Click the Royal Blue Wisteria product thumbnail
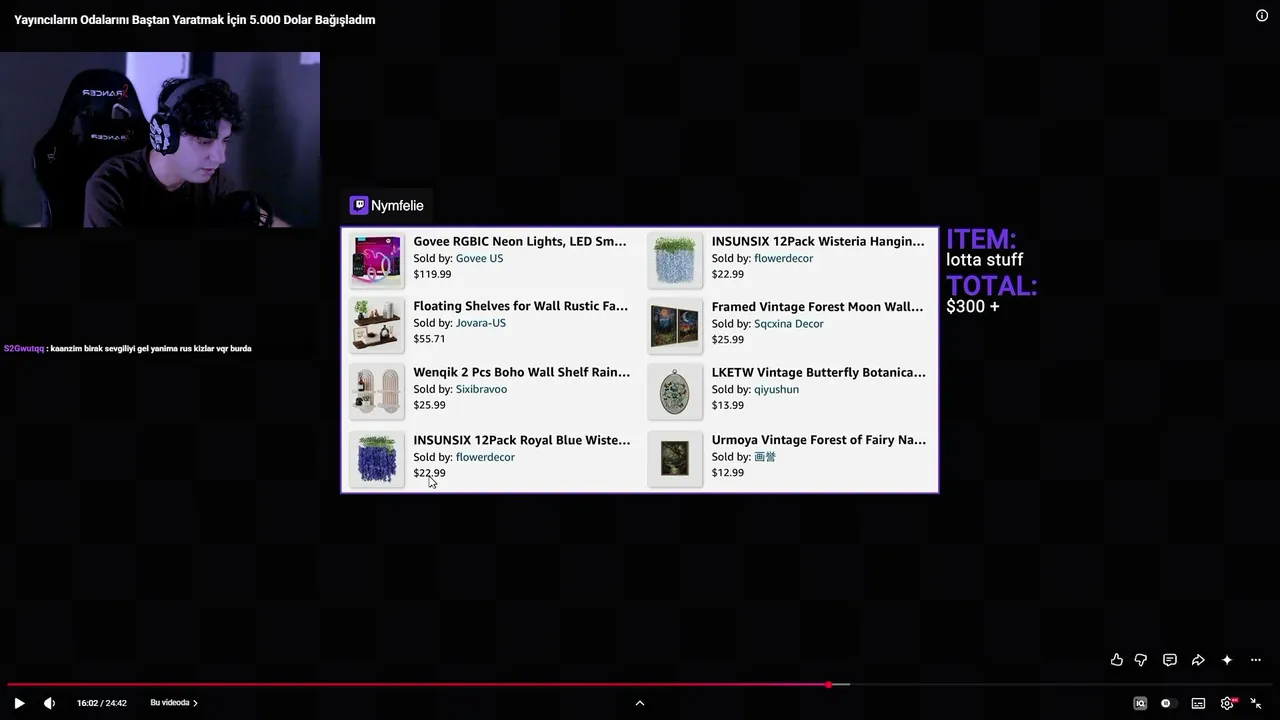 coord(376,458)
